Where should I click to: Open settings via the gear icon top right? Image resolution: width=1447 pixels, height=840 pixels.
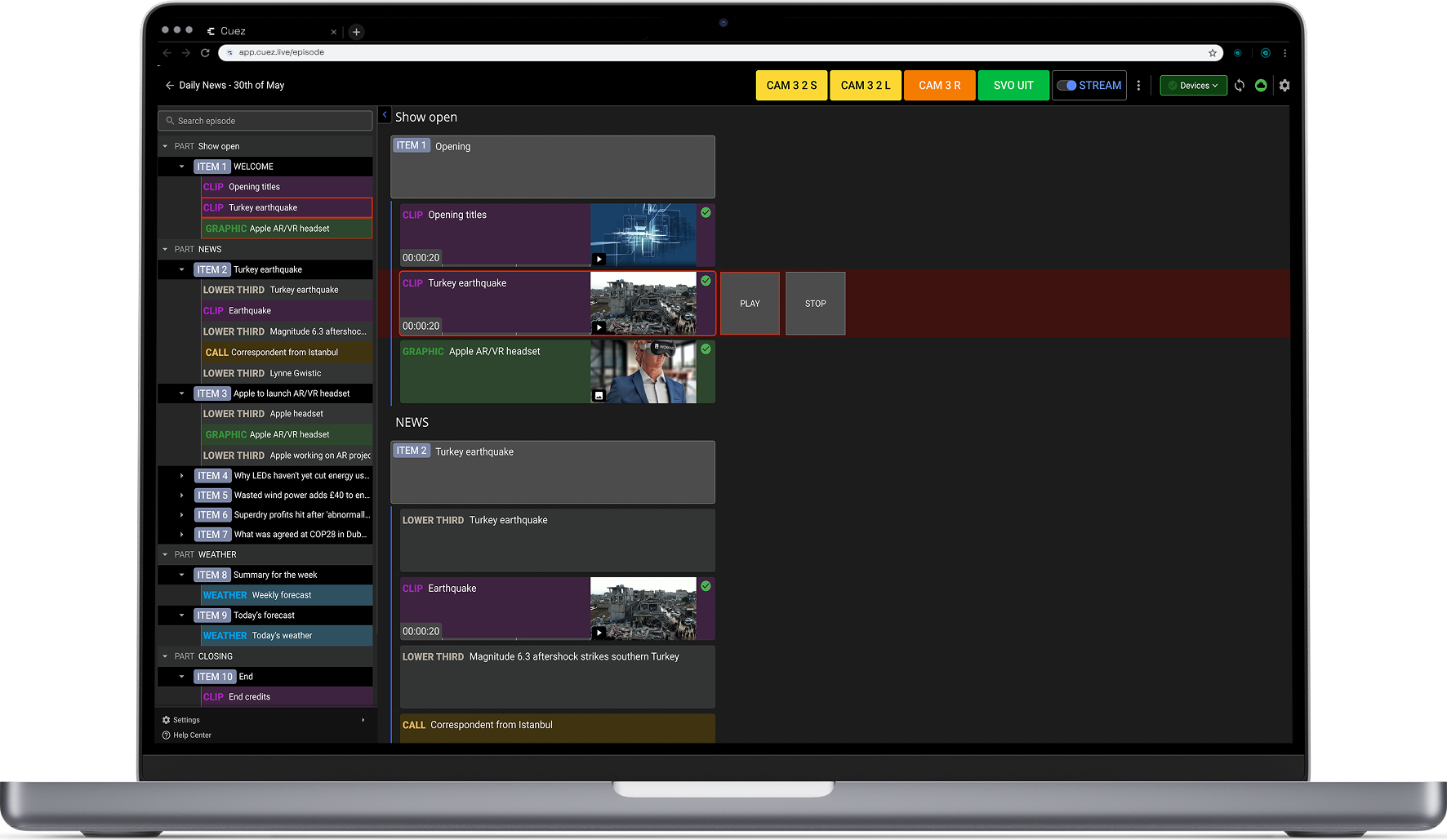(x=1284, y=85)
